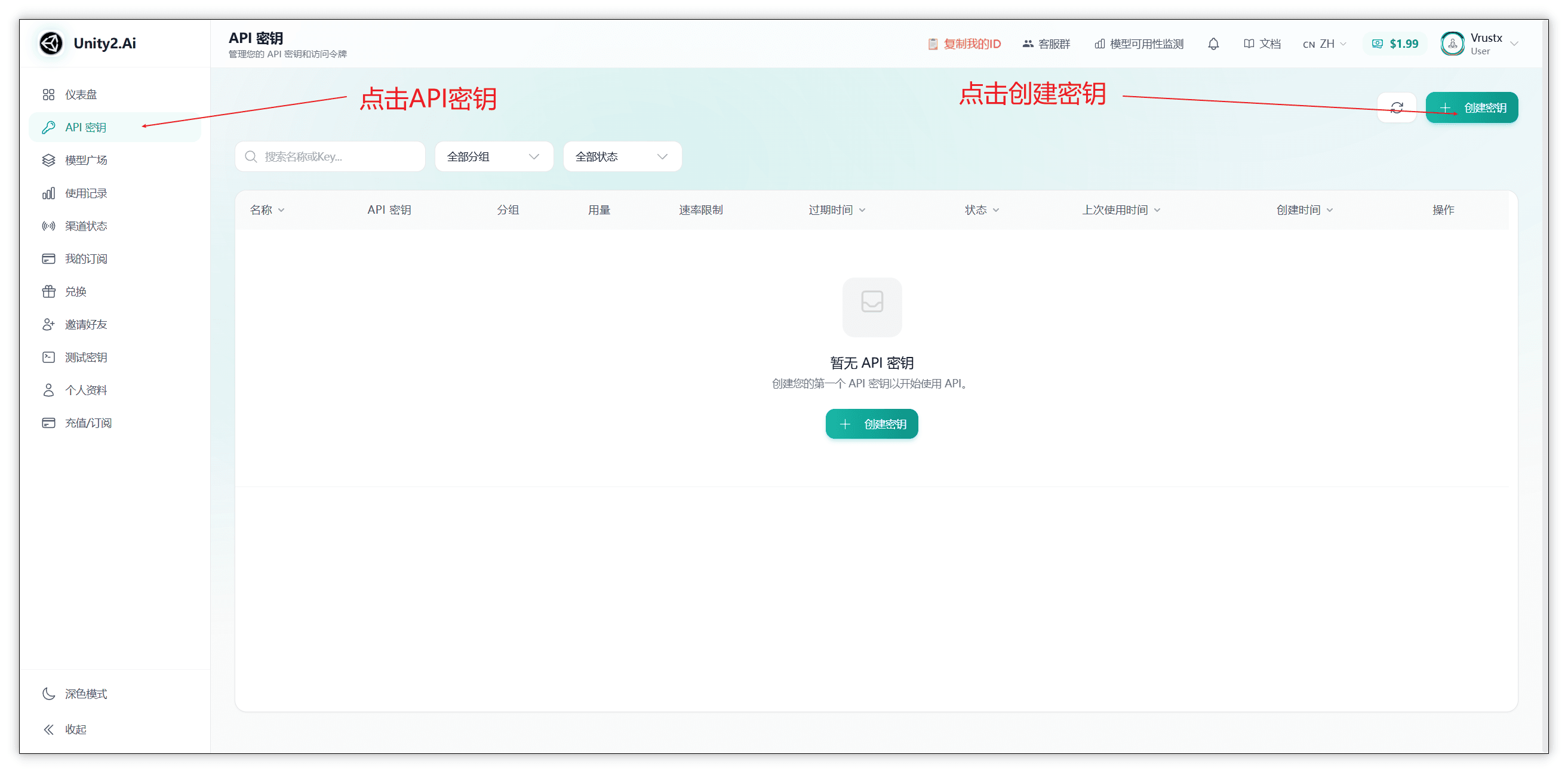
Task: Click the chart icon beside 模型可用性监测
Action: [x=1099, y=44]
